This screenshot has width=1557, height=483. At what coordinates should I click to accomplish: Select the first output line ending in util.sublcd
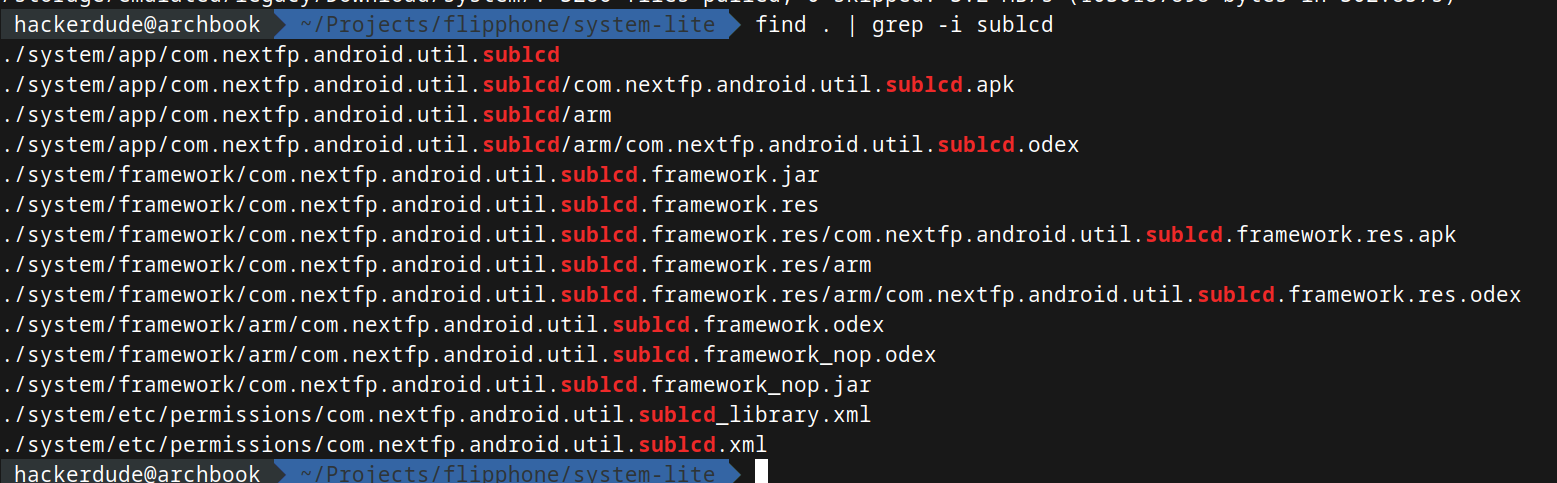click(x=281, y=55)
